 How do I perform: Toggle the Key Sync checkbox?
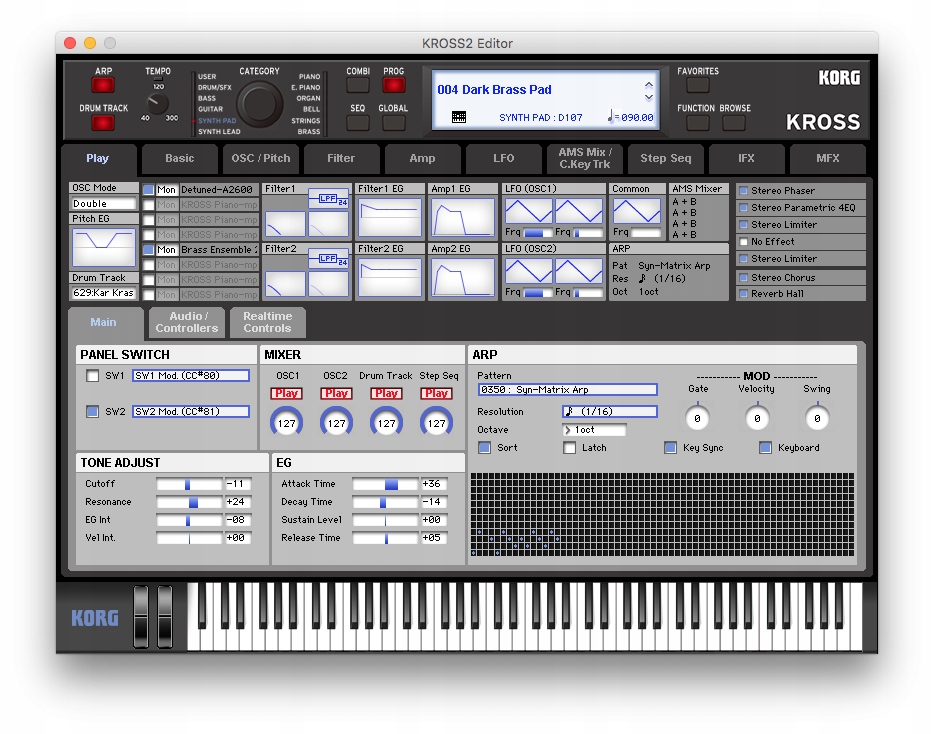tap(671, 447)
